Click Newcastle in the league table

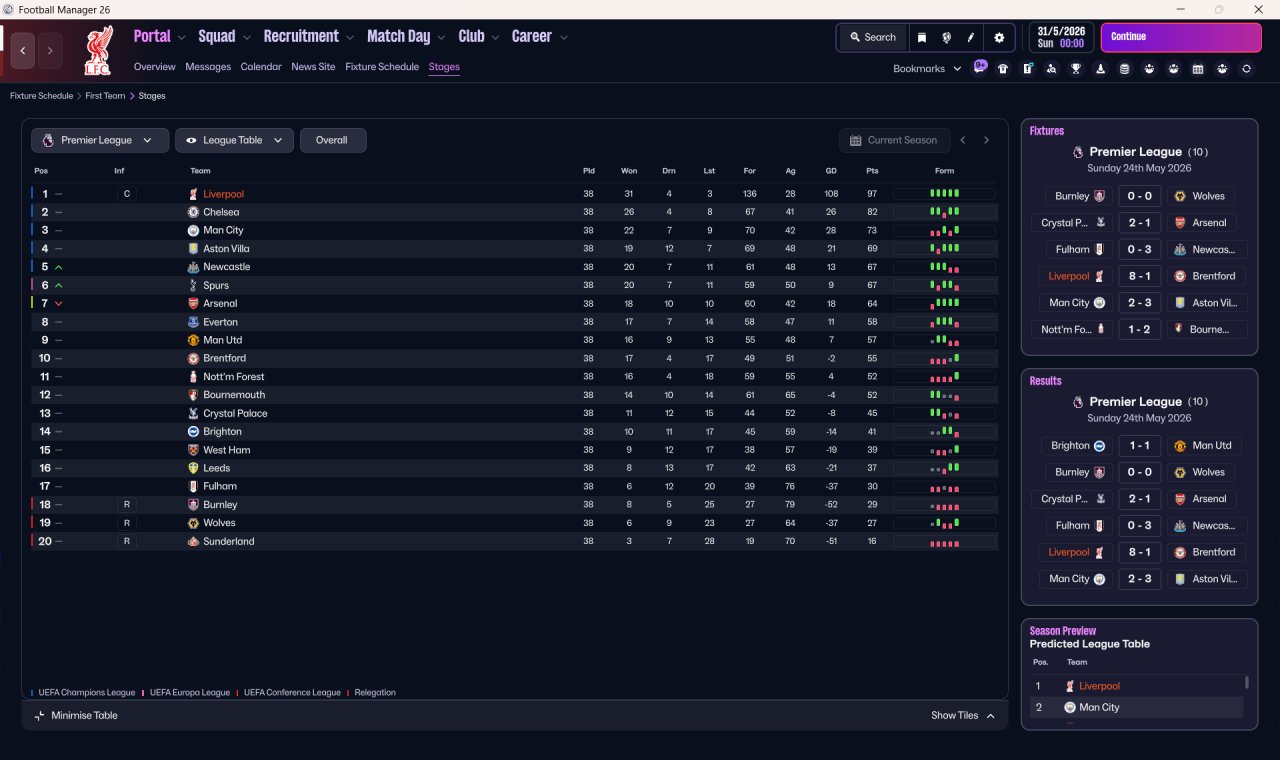227,267
